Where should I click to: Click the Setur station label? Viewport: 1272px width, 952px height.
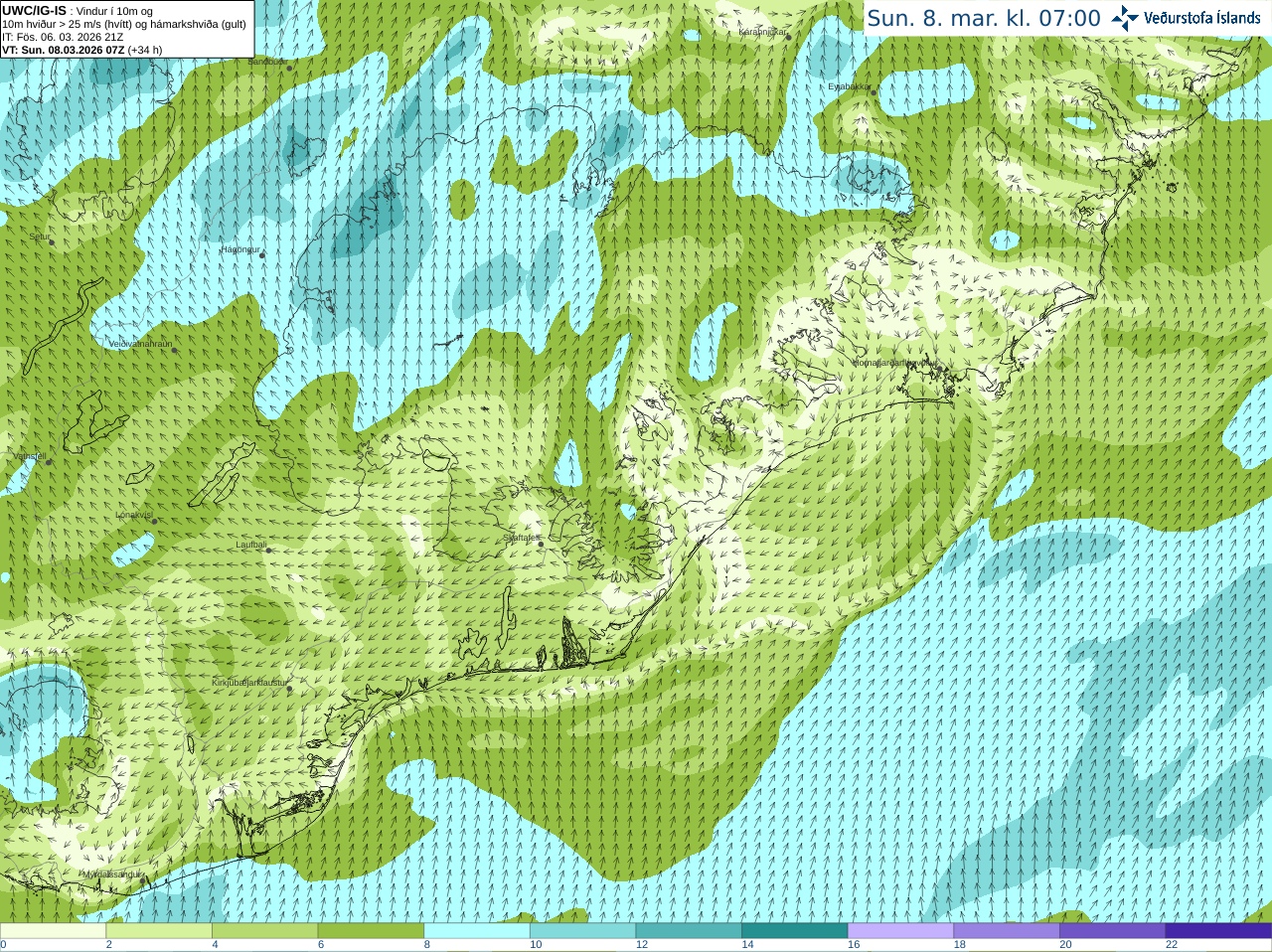click(x=39, y=237)
